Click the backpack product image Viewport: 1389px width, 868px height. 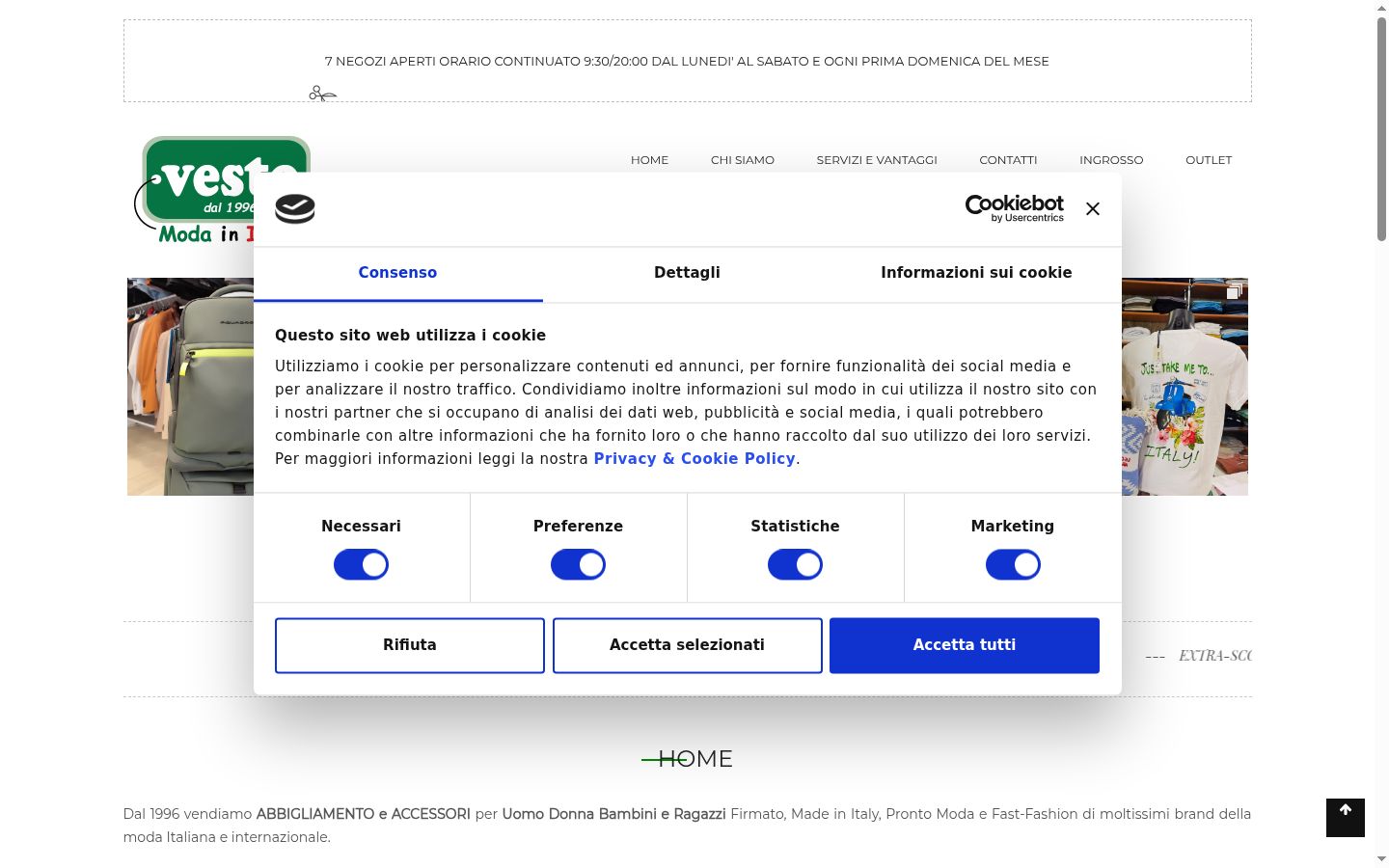pos(190,387)
